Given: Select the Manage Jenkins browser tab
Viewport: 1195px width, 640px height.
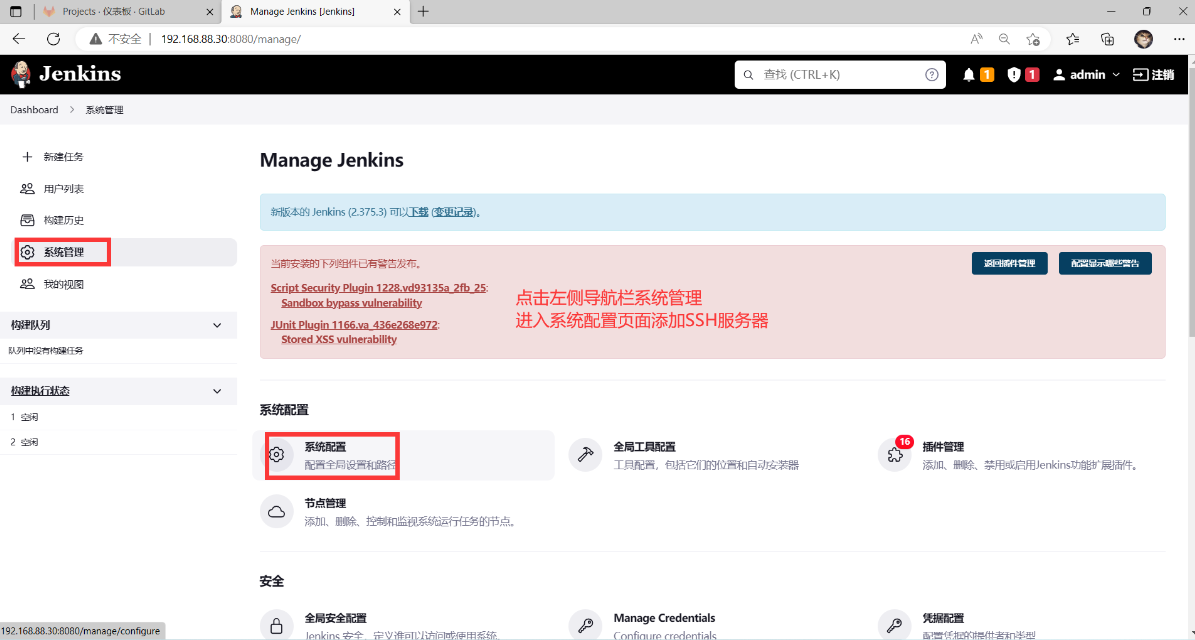Looking at the screenshot, I should click(314, 11).
